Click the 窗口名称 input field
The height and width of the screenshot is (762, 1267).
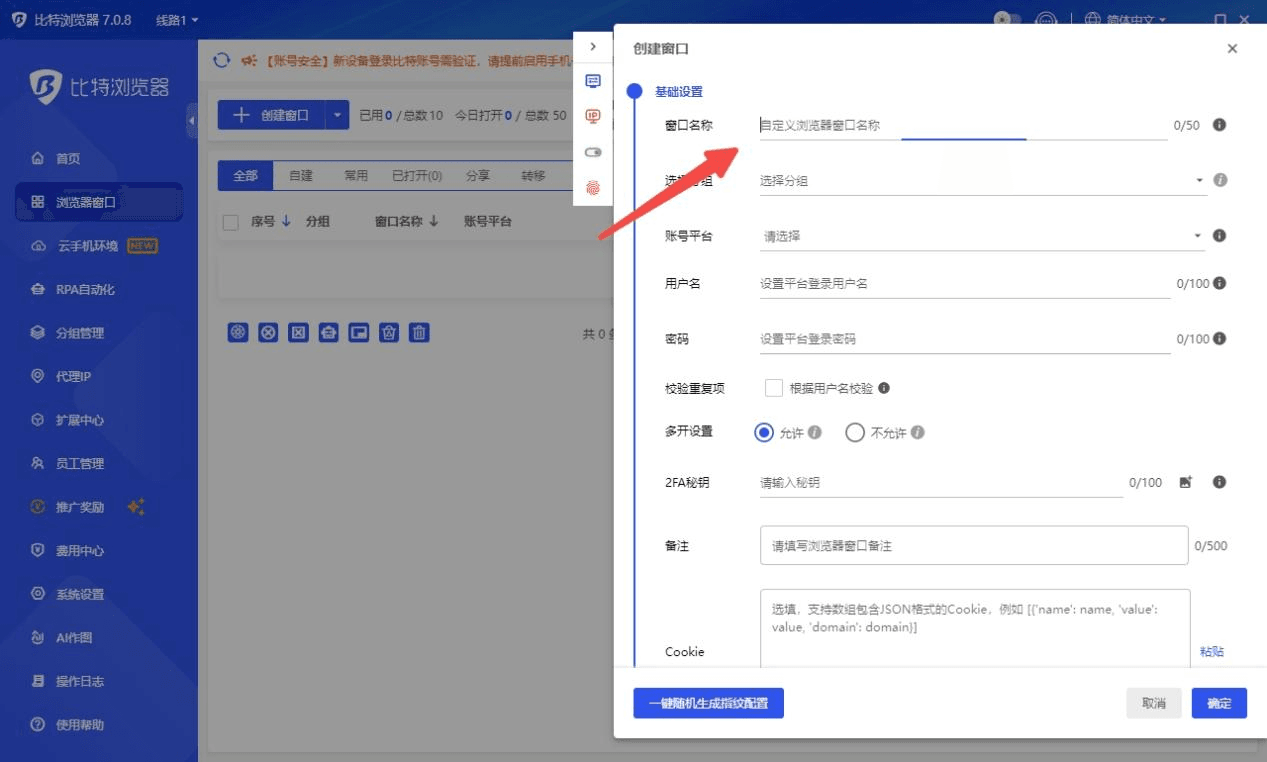click(960, 126)
